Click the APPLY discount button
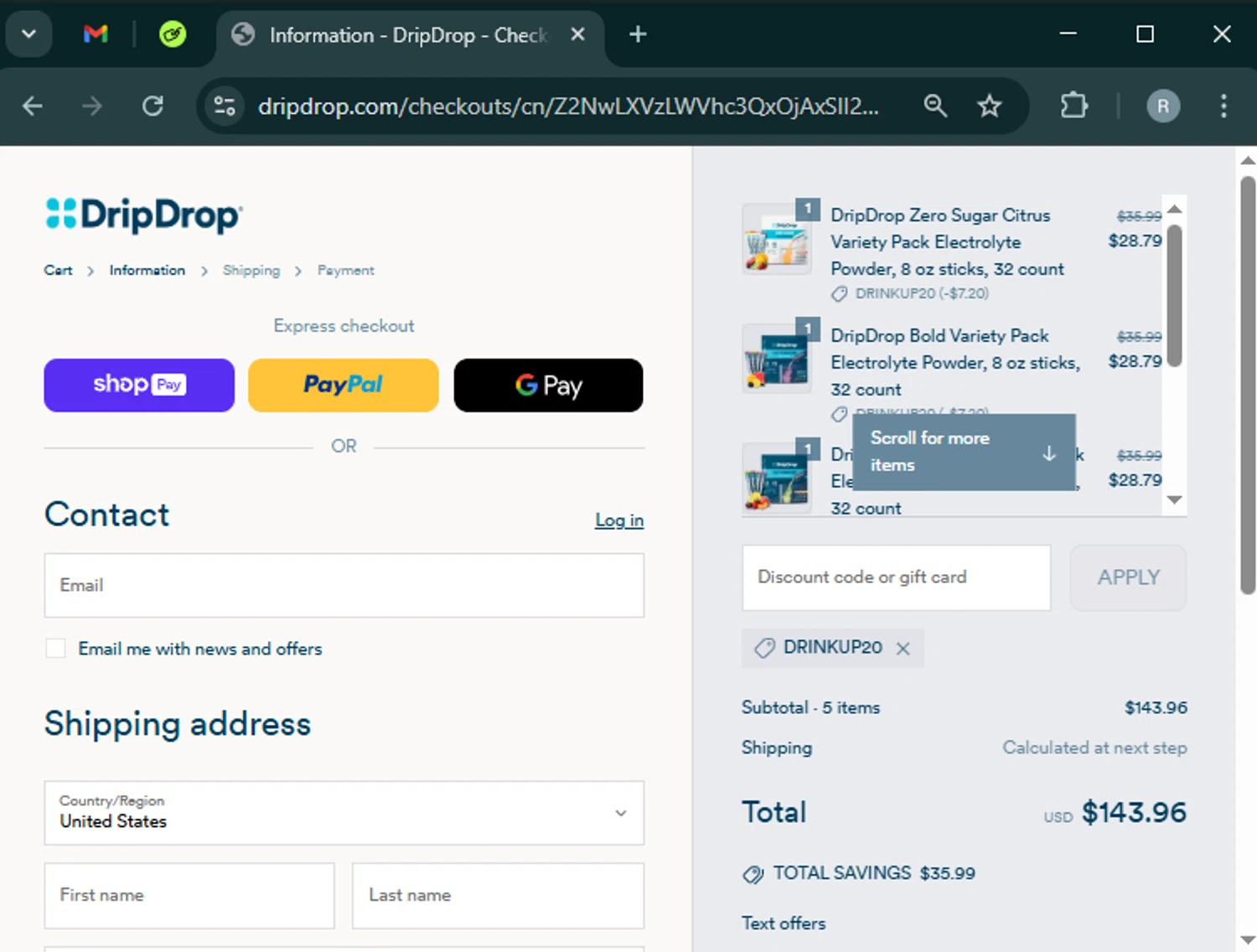Image resolution: width=1257 pixels, height=952 pixels. tap(1129, 577)
